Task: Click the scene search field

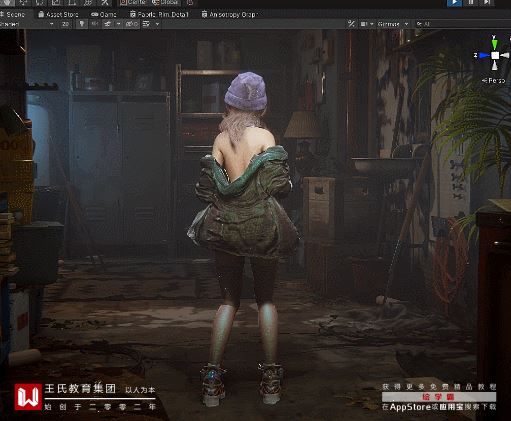Action: click(x=463, y=24)
